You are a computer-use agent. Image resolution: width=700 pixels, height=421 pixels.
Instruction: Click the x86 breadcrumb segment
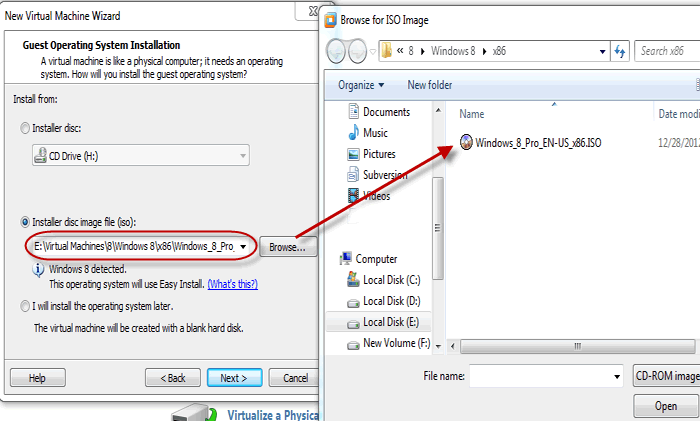click(x=499, y=51)
